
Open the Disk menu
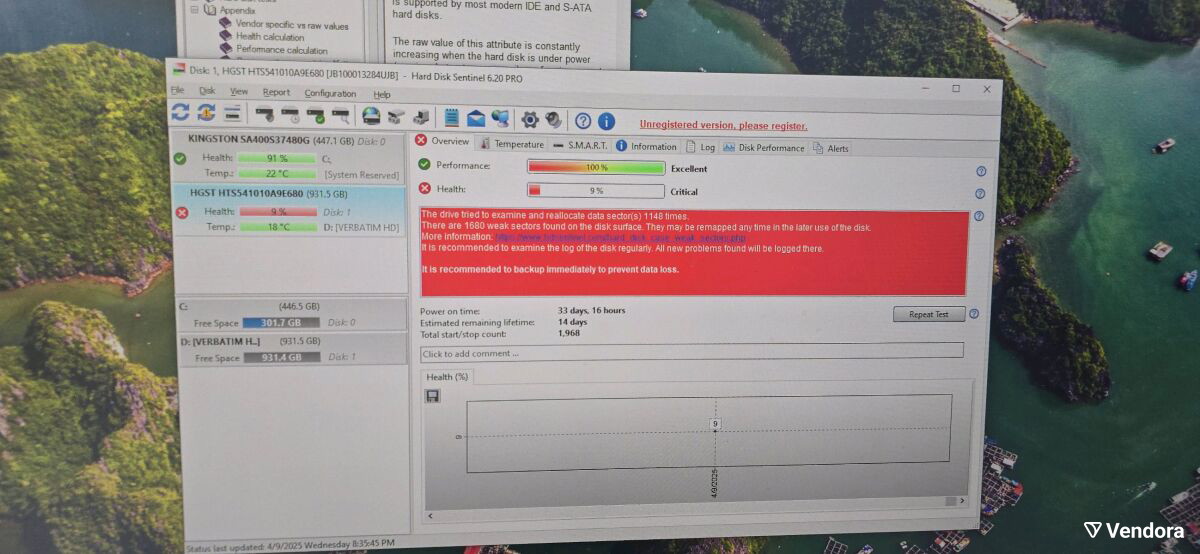[x=207, y=91]
